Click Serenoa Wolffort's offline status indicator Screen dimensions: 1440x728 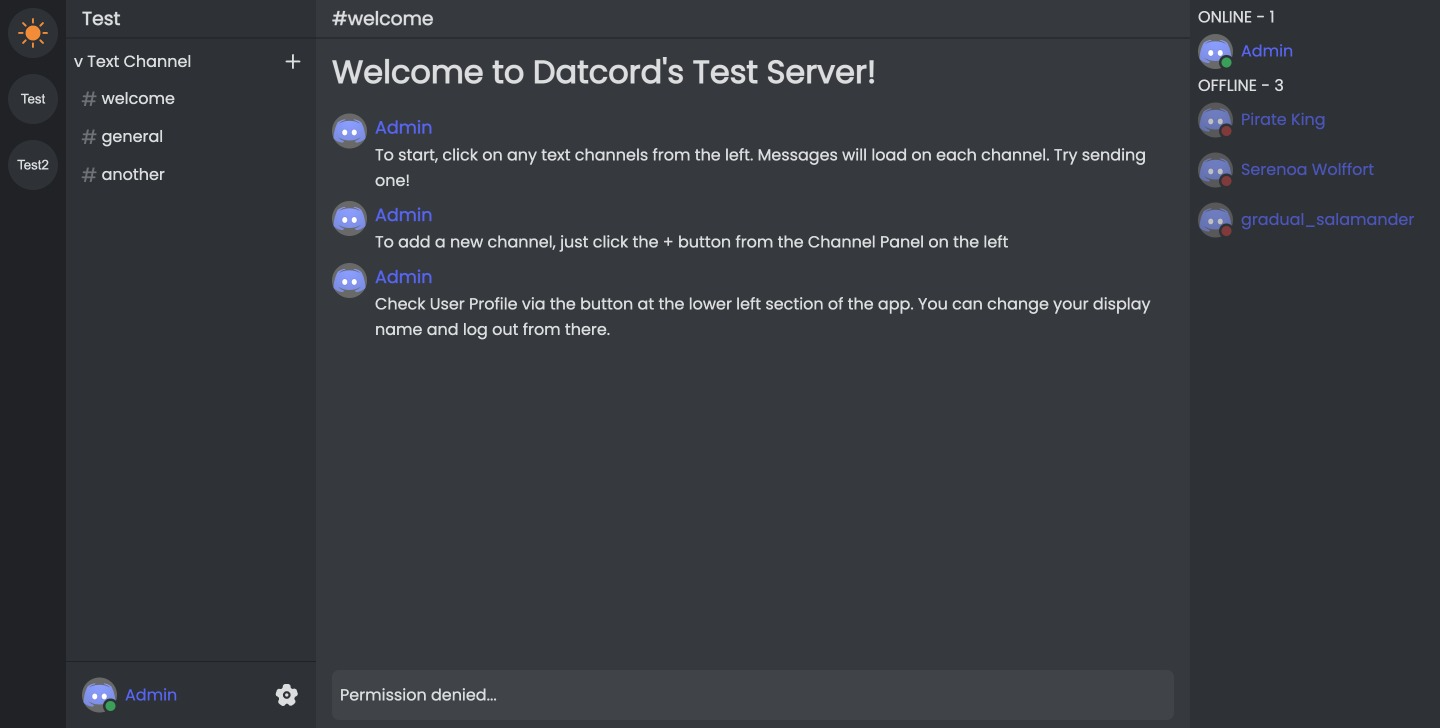[1226, 181]
